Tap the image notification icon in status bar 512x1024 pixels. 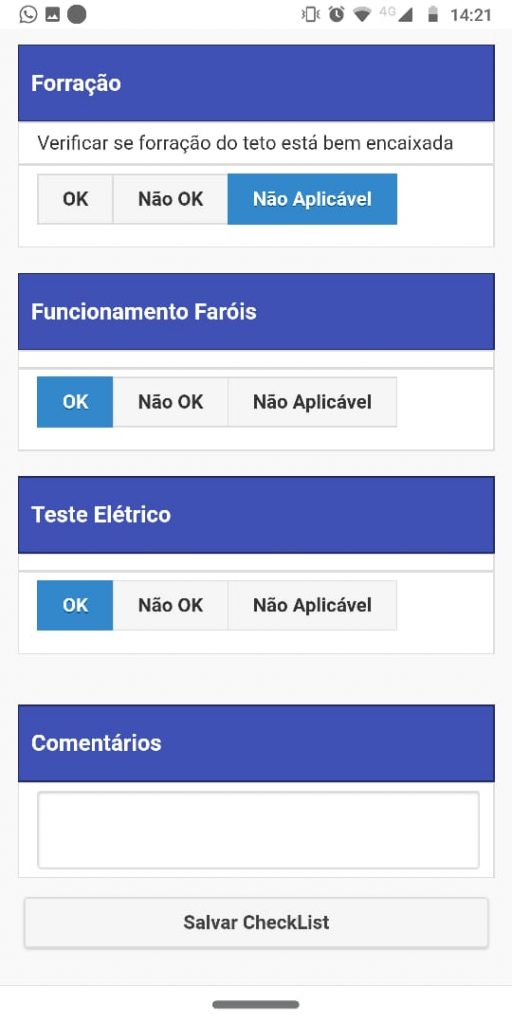[53, 14]
